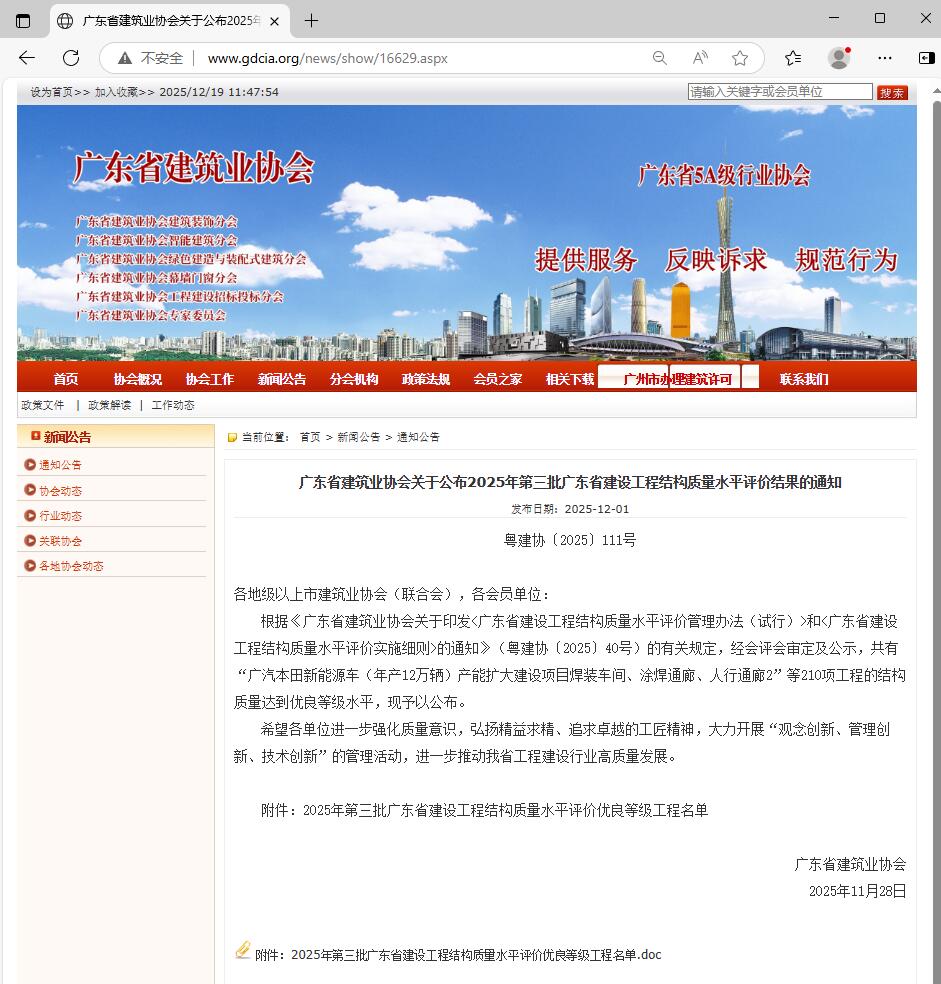Open a new browser tab

[x=311, y=20]
